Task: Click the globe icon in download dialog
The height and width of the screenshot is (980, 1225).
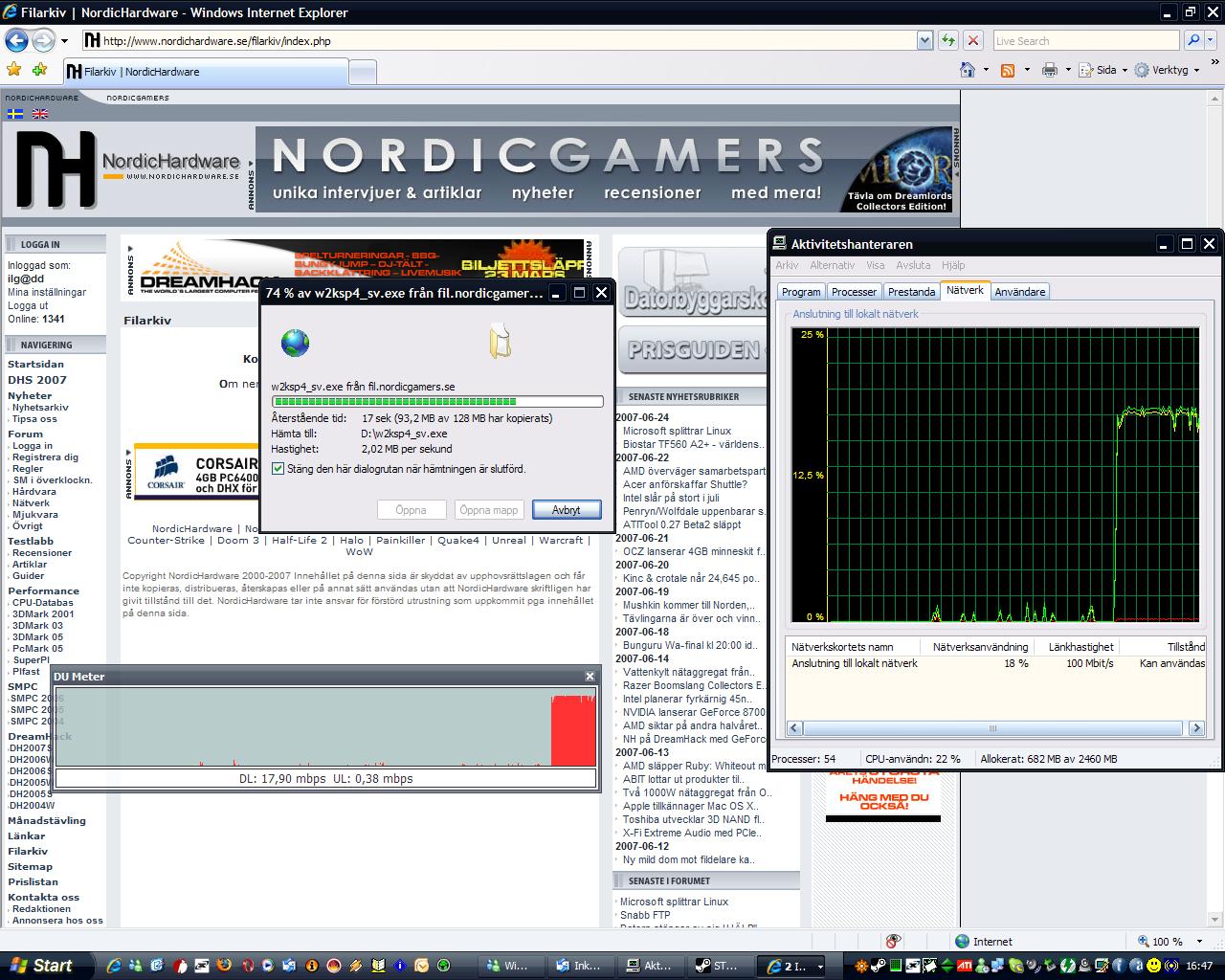Action: (x=295, y=343)
